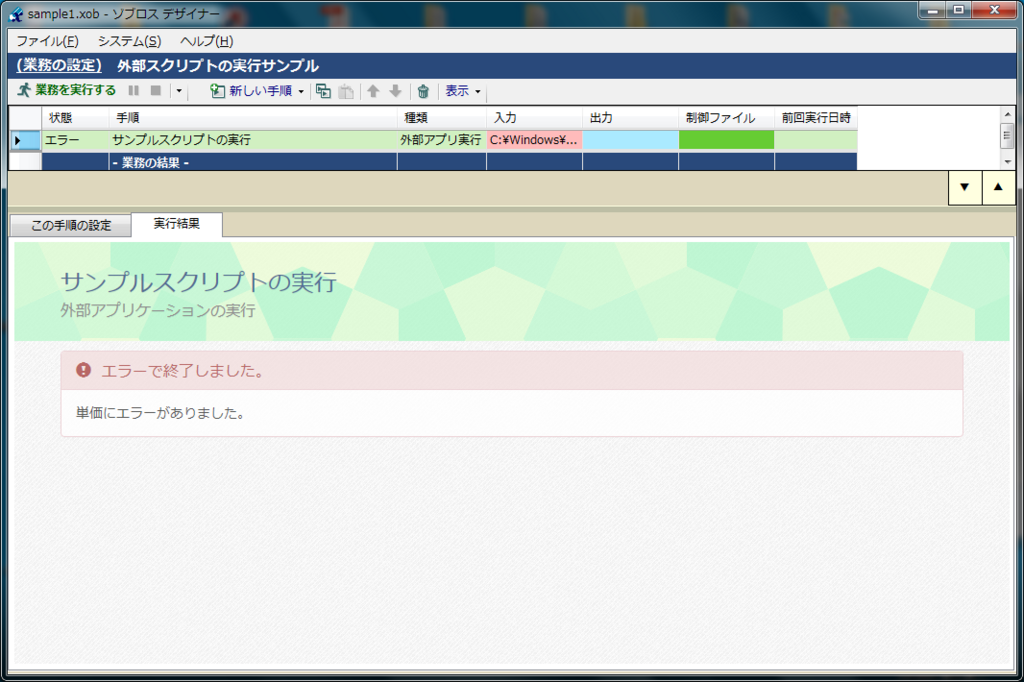Click the ▲ button to collapse the lower panel
Viewport: 1024px width, 682px height.
(x=998, y=187)
